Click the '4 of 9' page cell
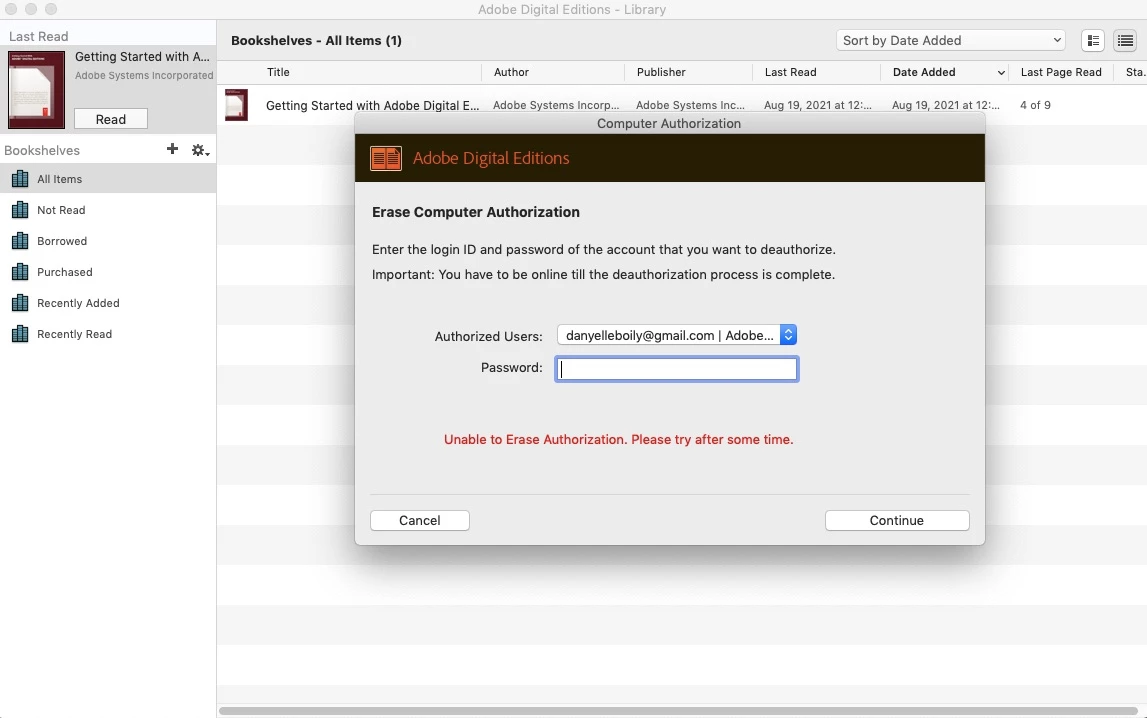This screenshot has width=1147, height=718. 1035,105
